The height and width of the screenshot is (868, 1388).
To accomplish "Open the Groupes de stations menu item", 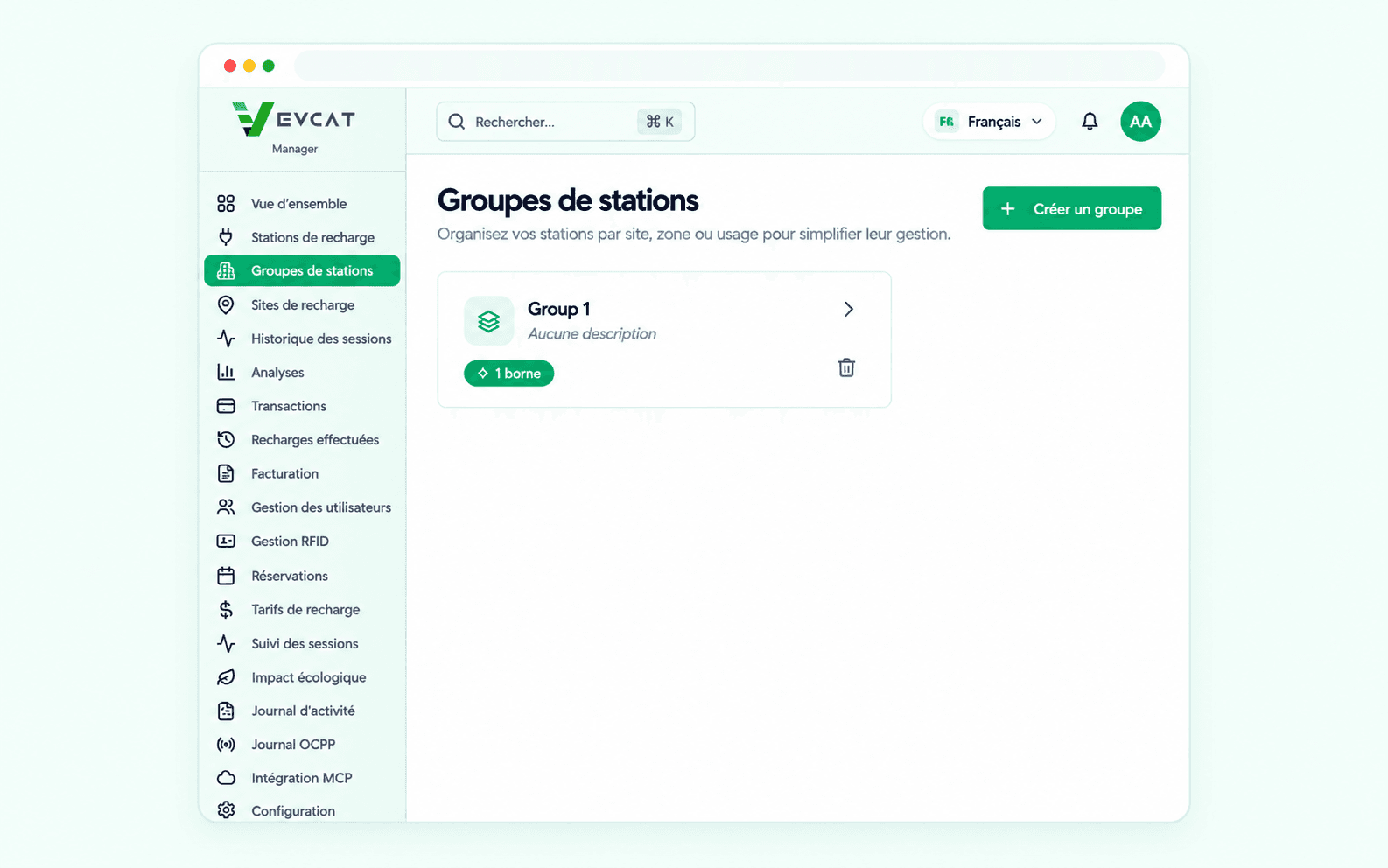I will (x=302, y=271).
